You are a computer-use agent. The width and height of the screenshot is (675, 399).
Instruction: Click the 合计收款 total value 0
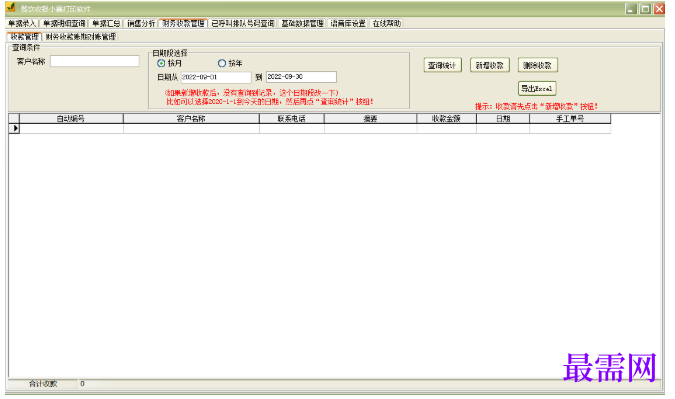point(82,384)
